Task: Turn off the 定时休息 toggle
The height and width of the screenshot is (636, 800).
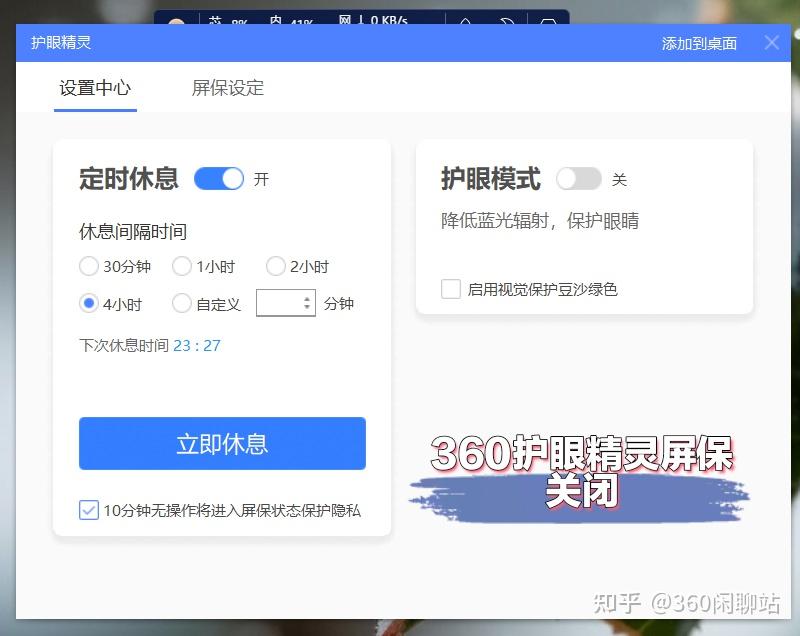Action: (x=219, y=179)
